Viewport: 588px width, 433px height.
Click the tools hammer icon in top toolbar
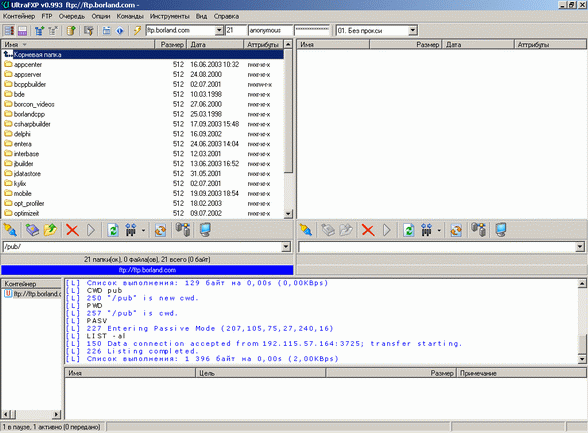pyautogui.click(x=88, y=30)
